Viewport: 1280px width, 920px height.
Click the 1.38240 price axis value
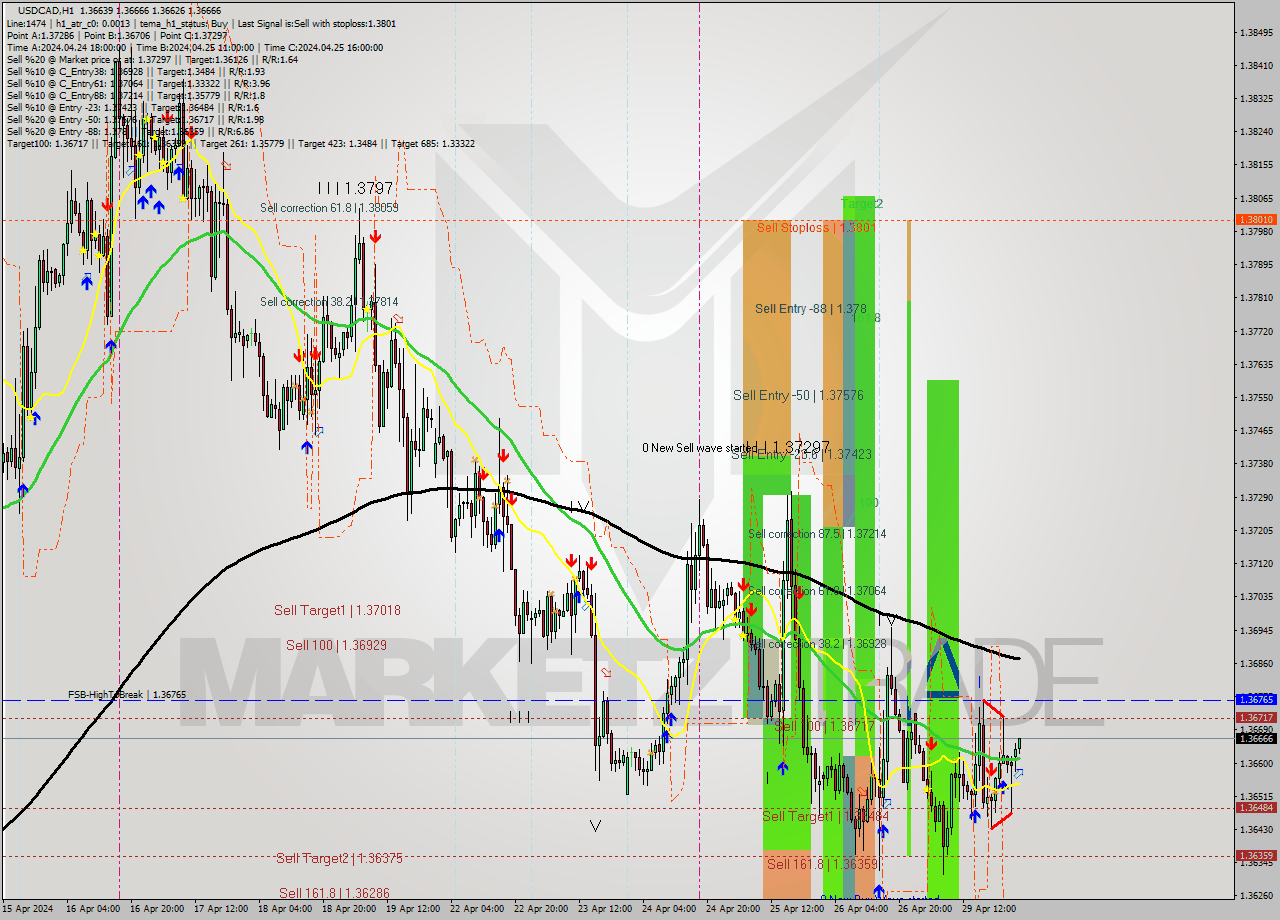click(1256, 131)
